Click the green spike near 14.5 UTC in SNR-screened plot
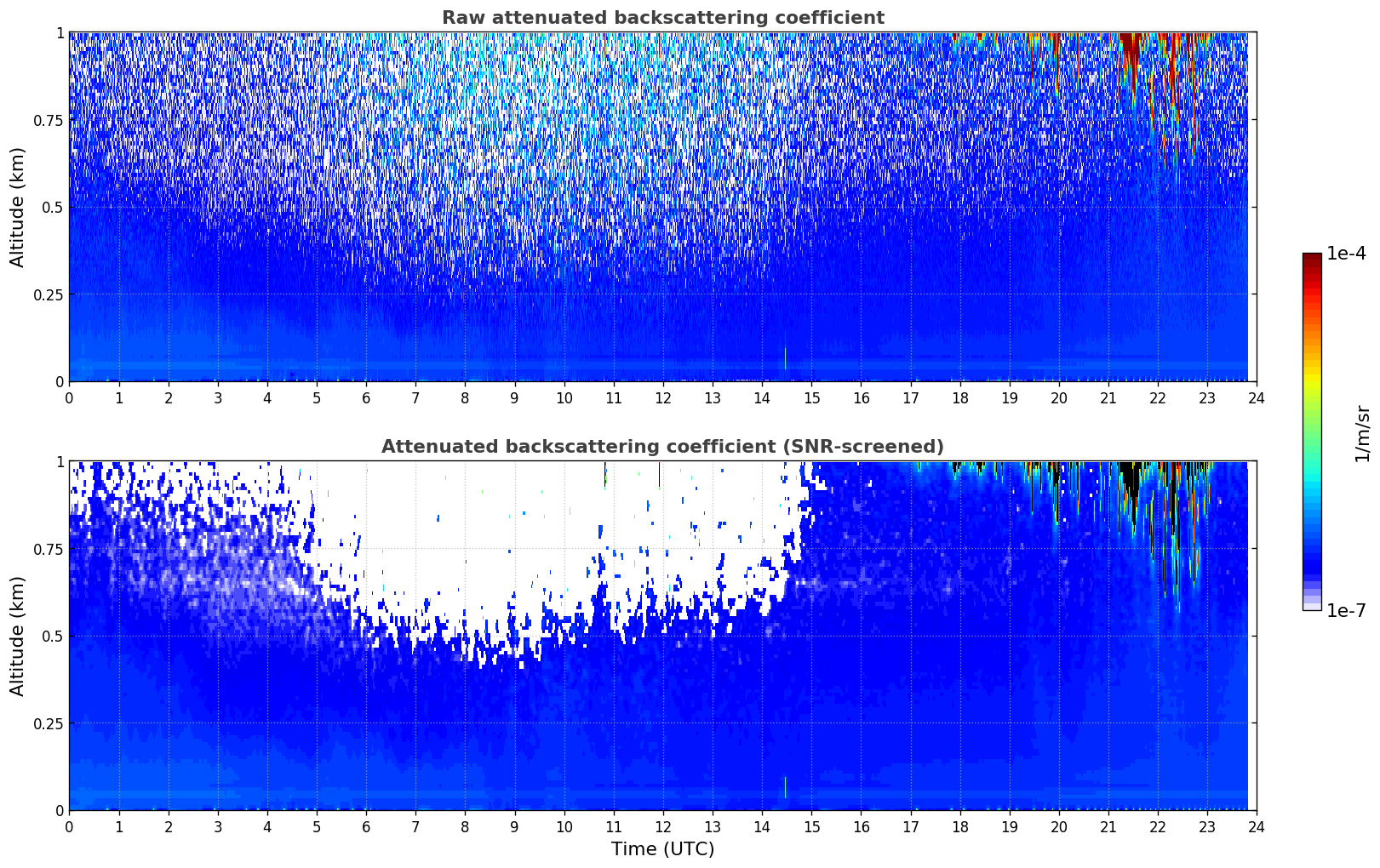1380x868 pixels. 785,787
